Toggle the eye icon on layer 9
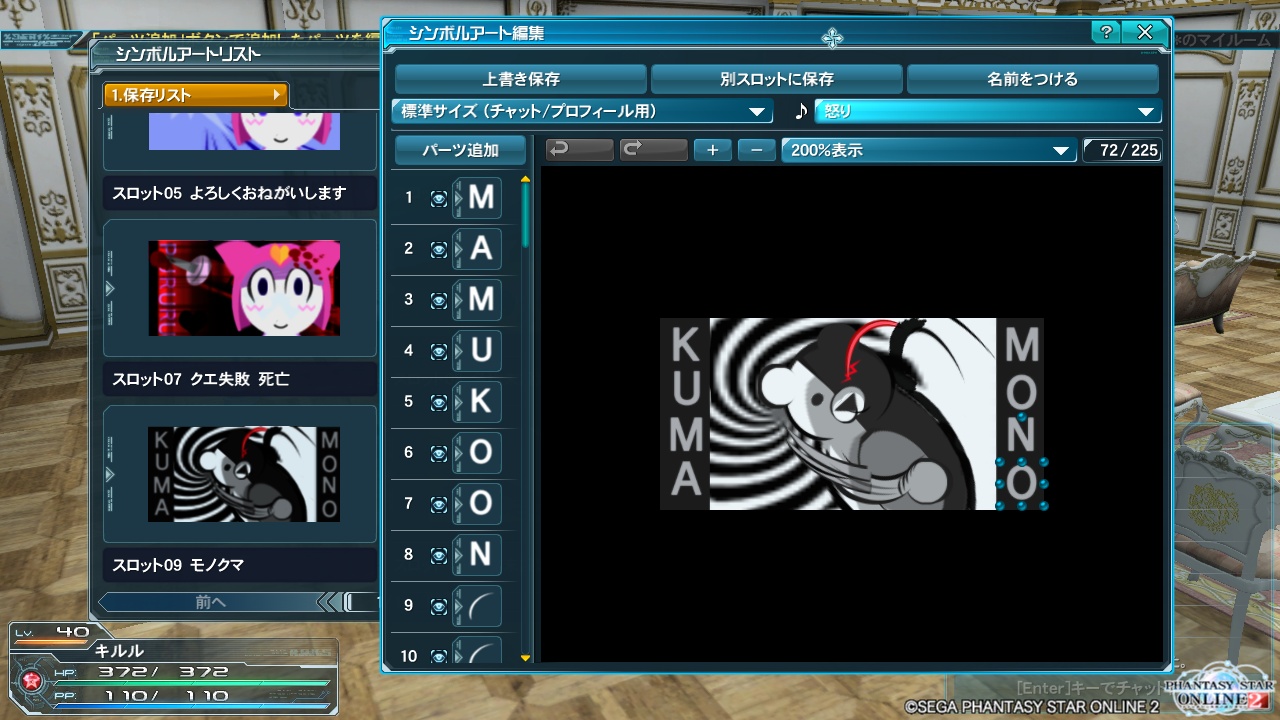The image size is (1280, 720). [x=438, y=607]
